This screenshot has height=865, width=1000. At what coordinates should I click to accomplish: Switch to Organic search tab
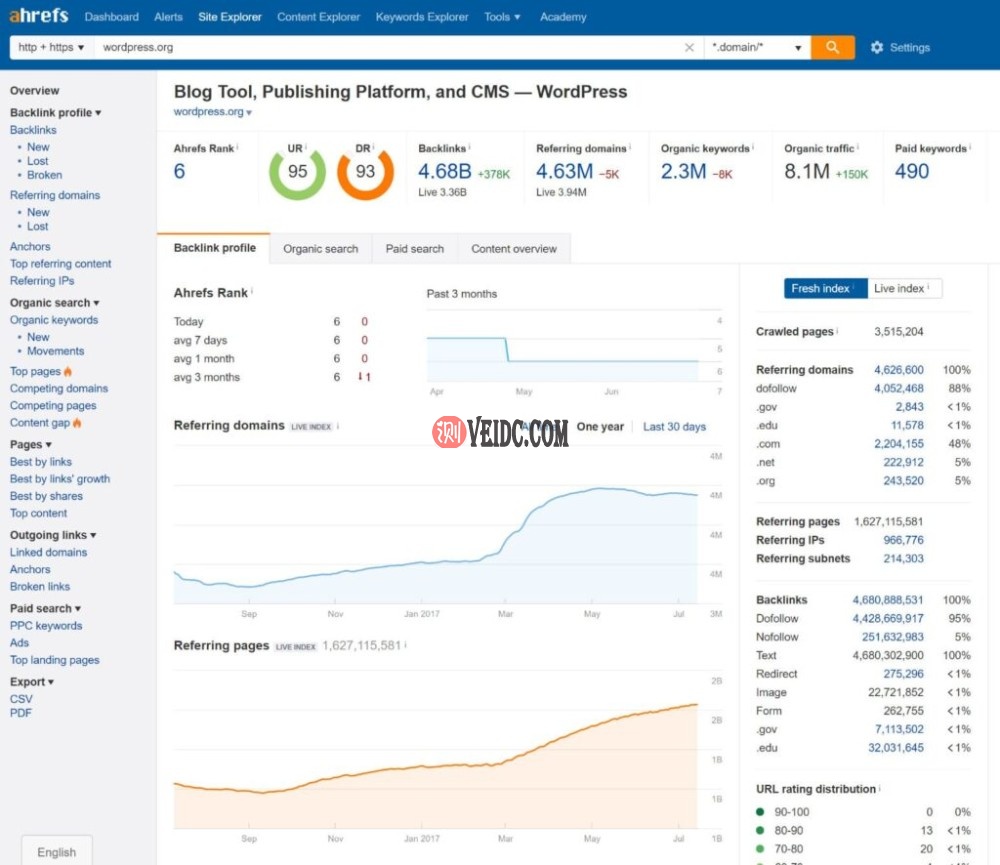click(x=320, y=249)
